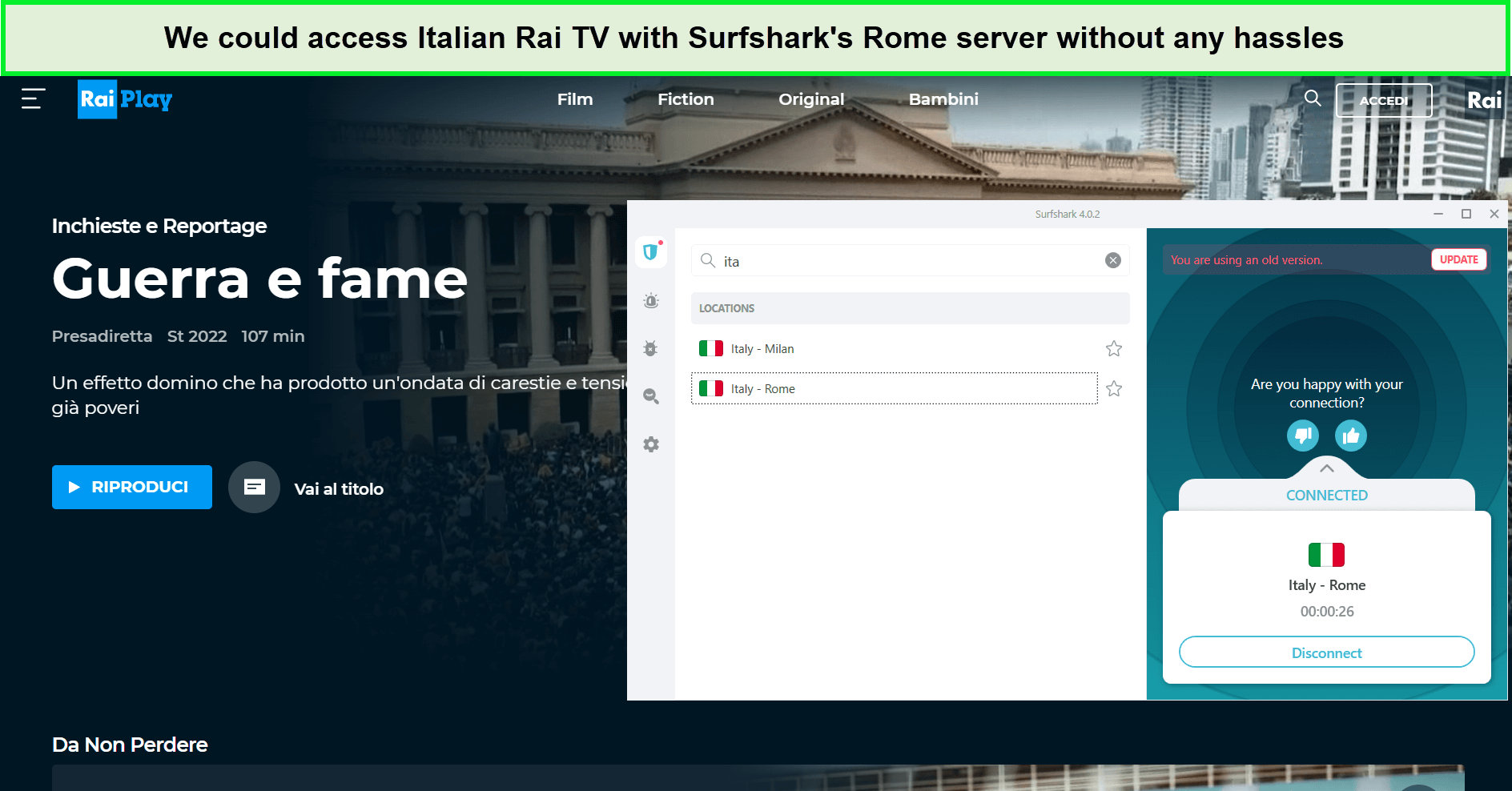
Task: Play Guerra e fame with RIPRODUCI
Action: point(132,487)
